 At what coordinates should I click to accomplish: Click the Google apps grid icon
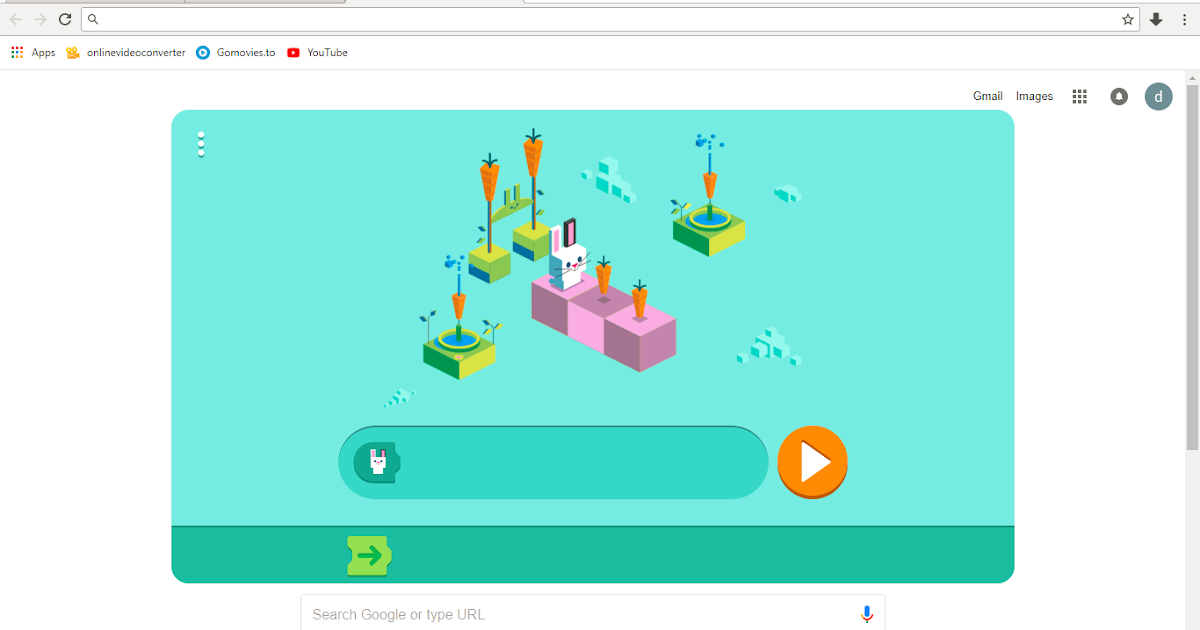click(x=1079, y=96)
